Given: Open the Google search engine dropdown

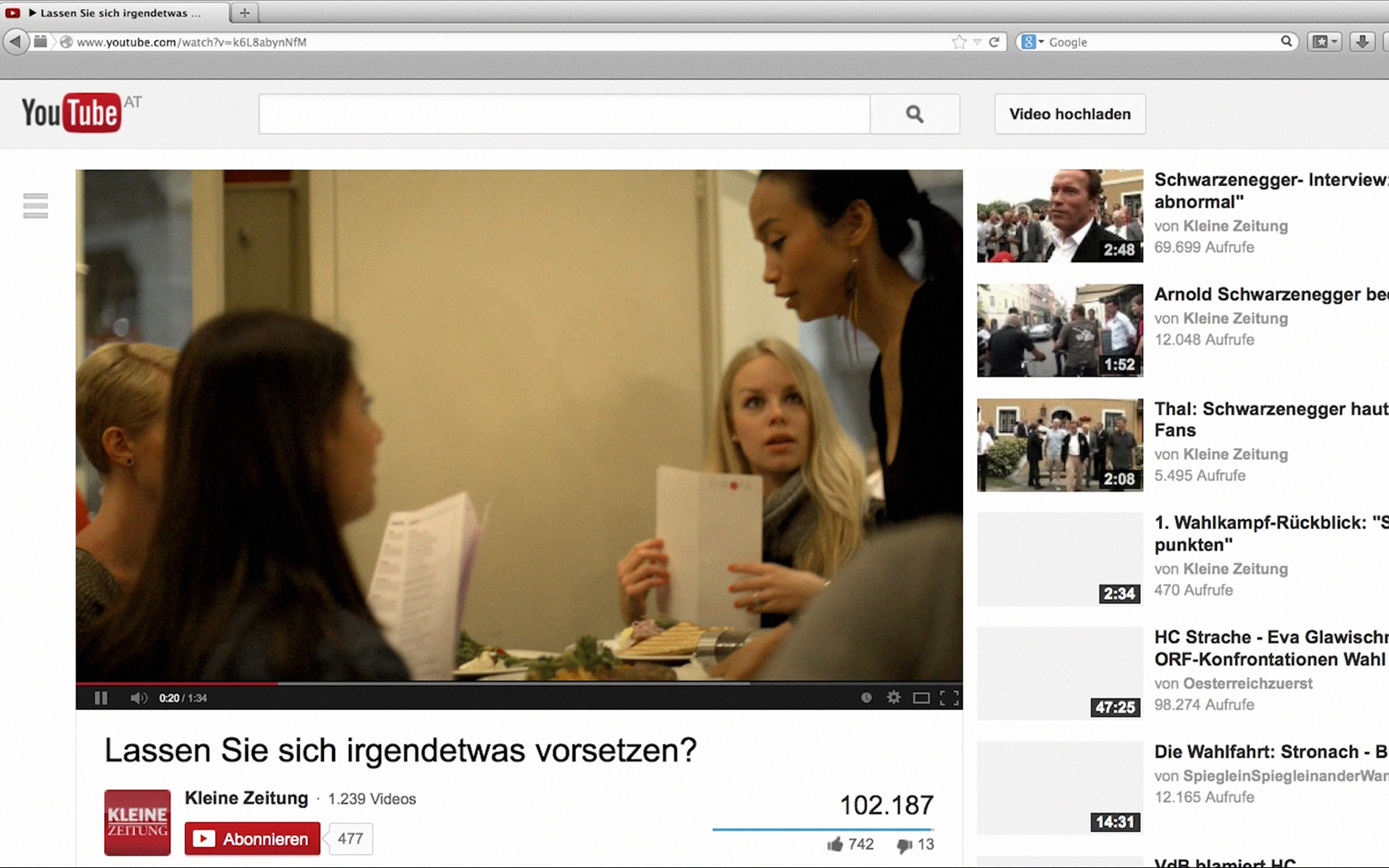Looking at the screenshot, I should (1032, 42).
